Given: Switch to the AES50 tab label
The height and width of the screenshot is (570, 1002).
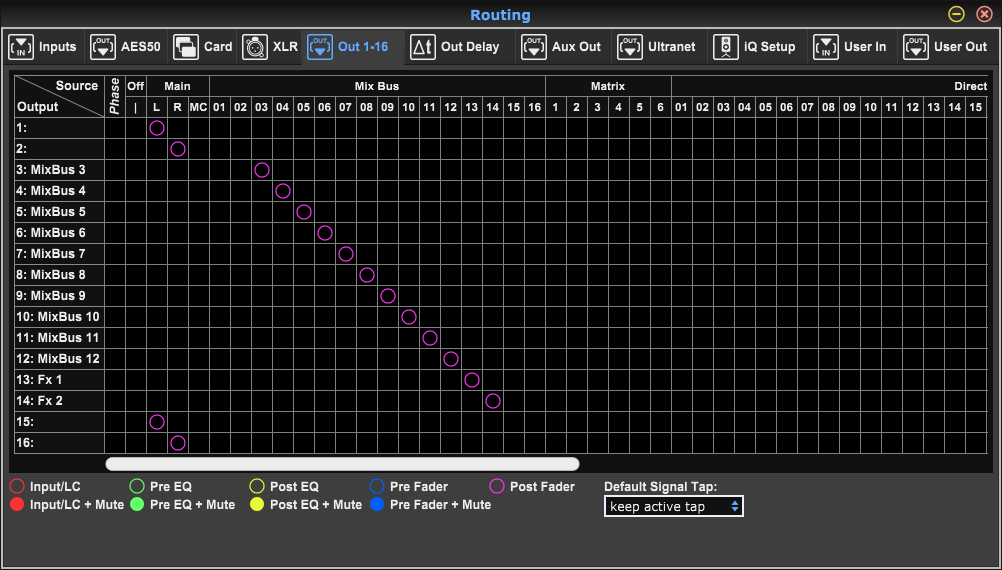Looking at the screenshot, I should click(141, 47).
